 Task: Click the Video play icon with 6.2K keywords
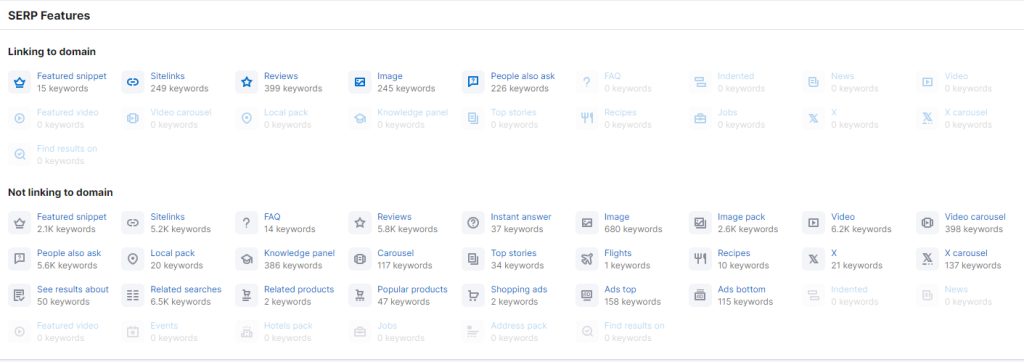(814, 223)
